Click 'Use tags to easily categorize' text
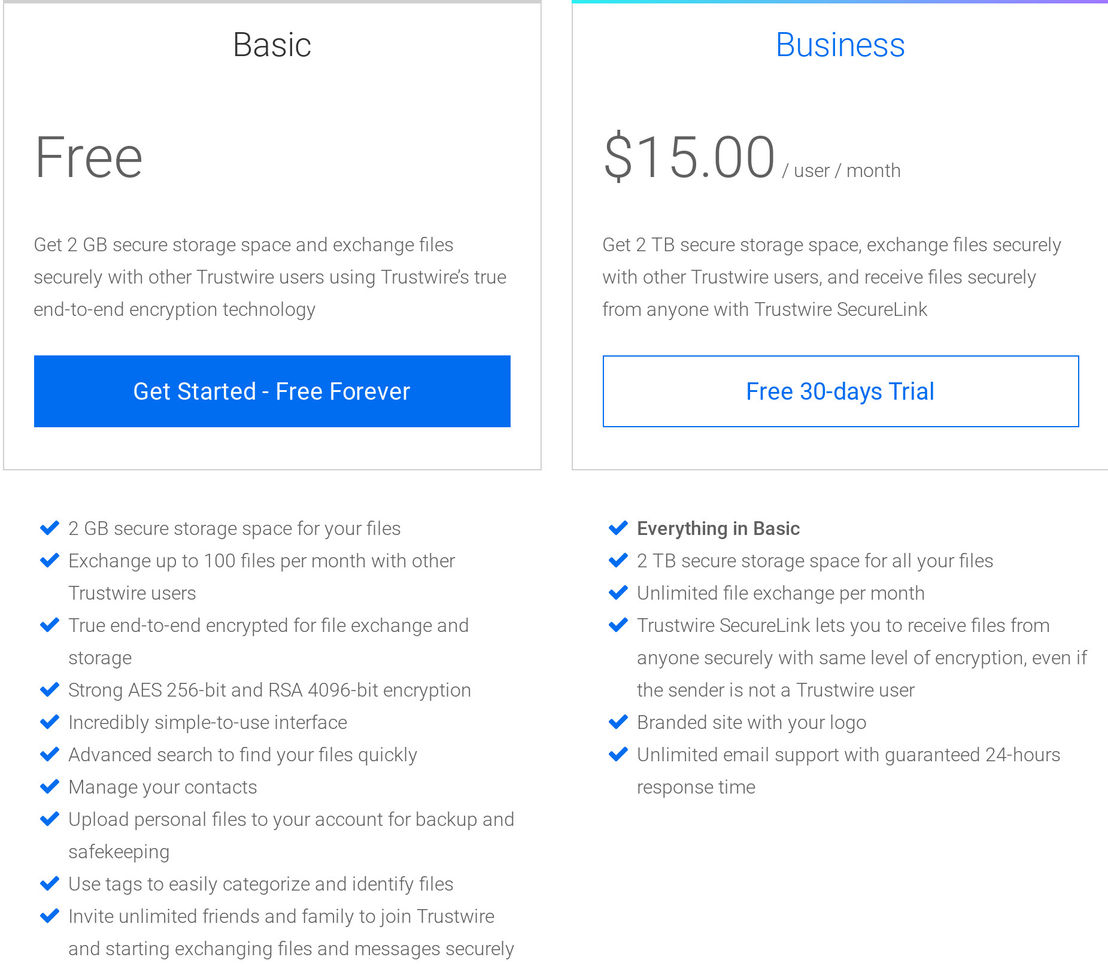The image size is (1108, 973). click(261, 884)
